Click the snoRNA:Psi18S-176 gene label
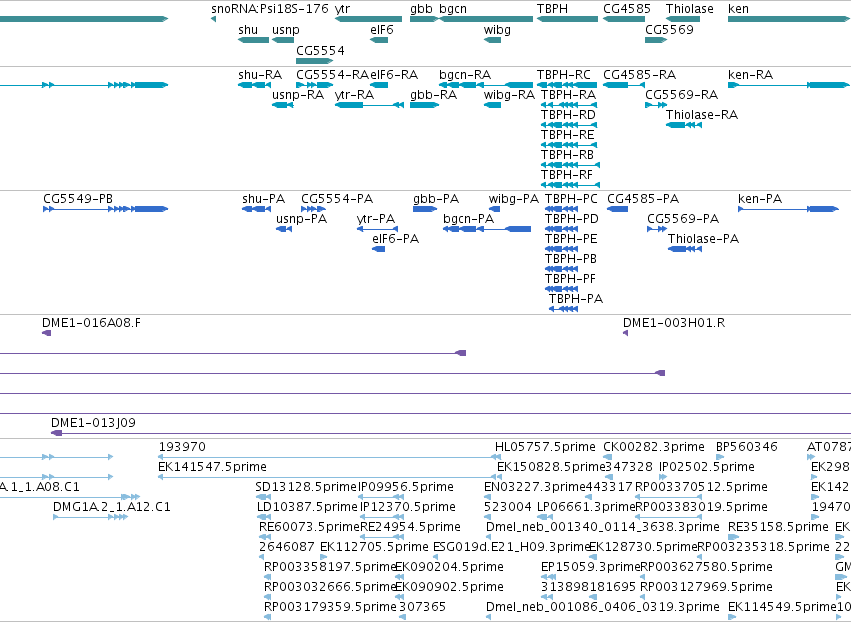This screenshot has height=622, width=851. pos(270,9)
